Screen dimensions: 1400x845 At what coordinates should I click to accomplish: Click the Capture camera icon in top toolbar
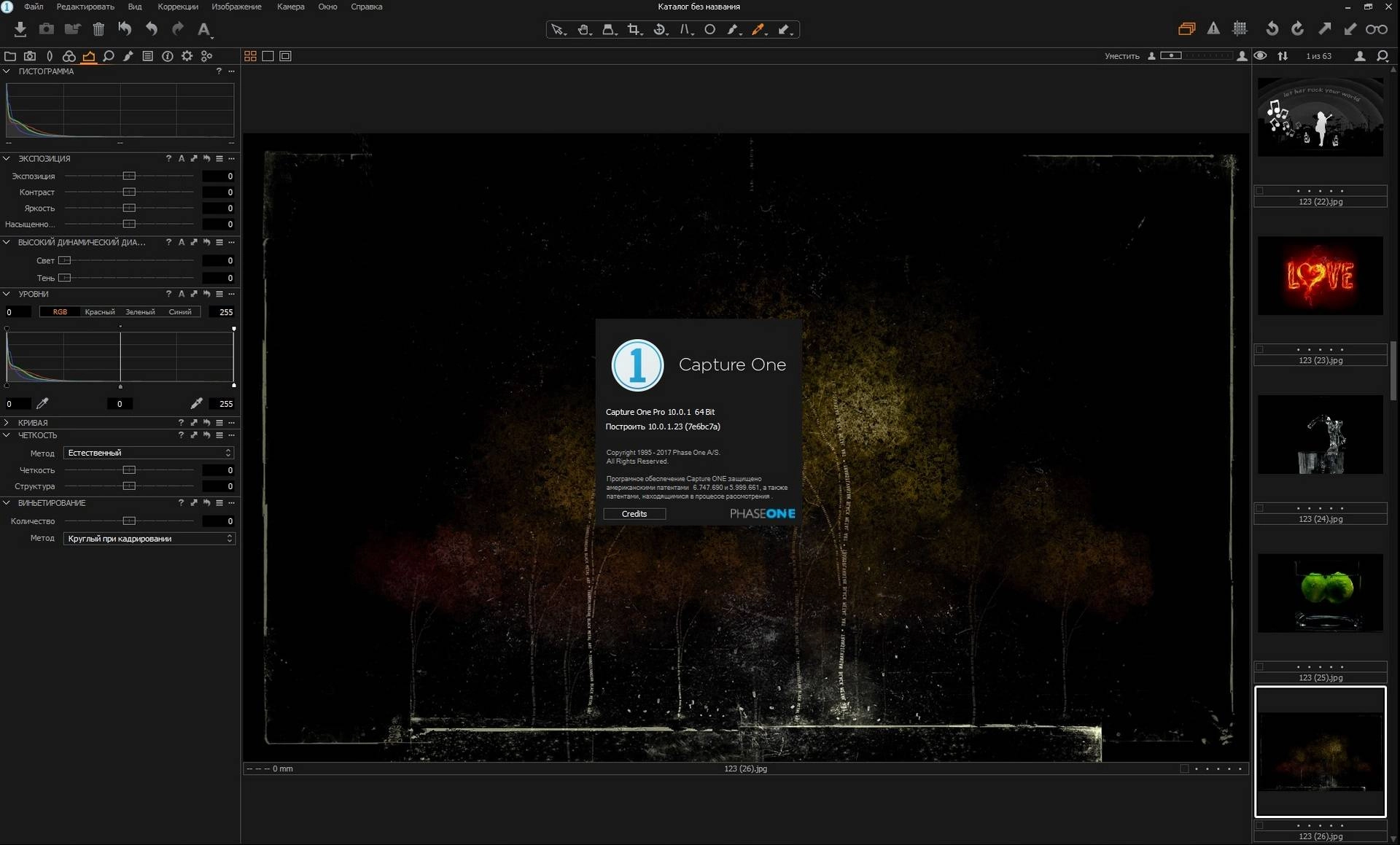pos(47,29)
